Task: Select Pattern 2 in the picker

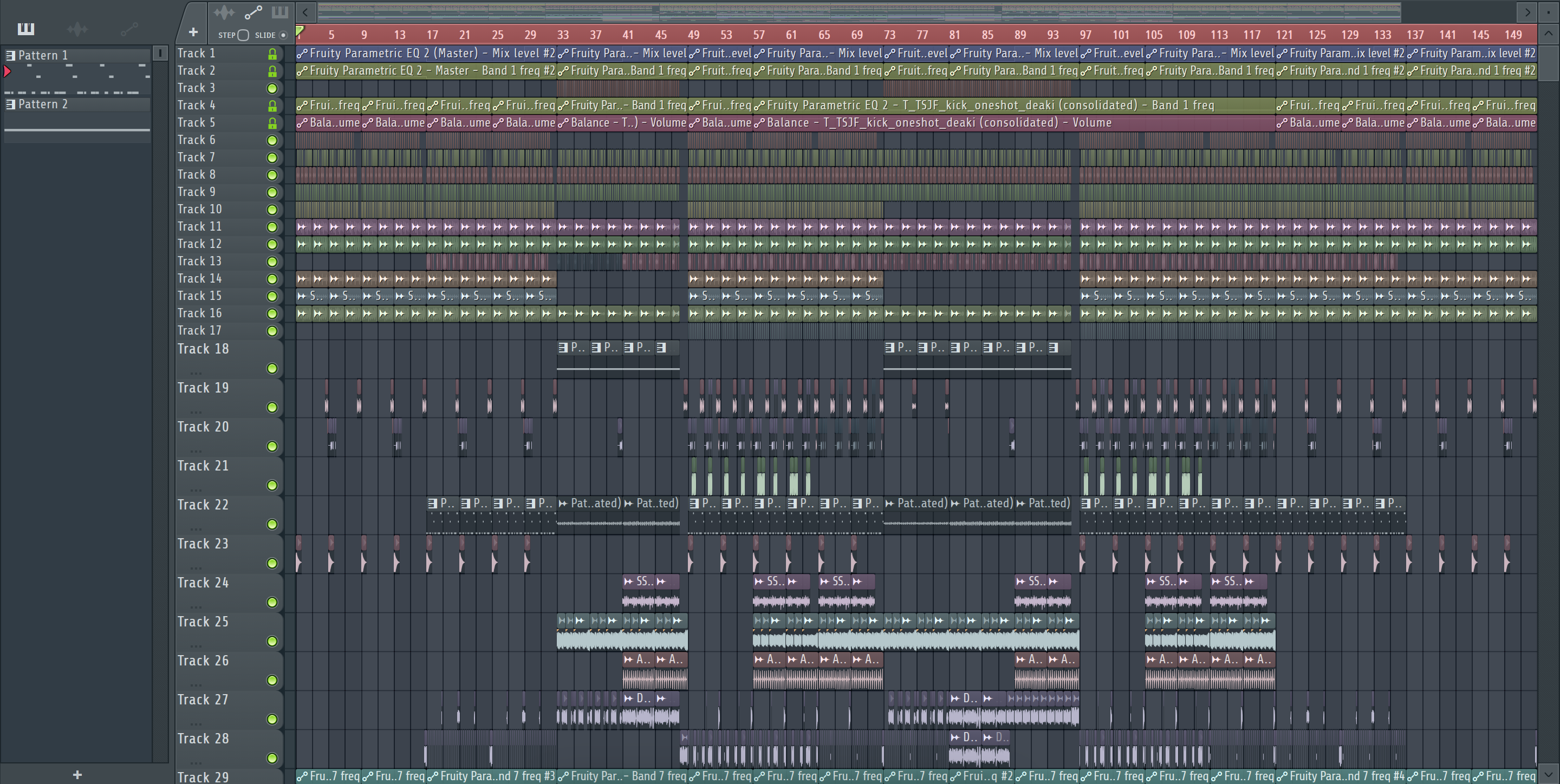Action: [77, 104]
